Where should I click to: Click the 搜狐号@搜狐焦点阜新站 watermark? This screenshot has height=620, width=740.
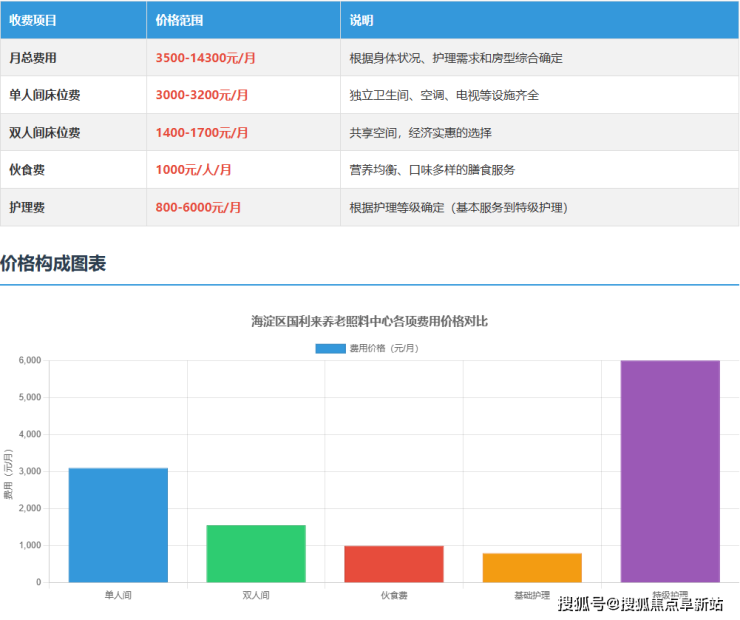coord(640,603)
